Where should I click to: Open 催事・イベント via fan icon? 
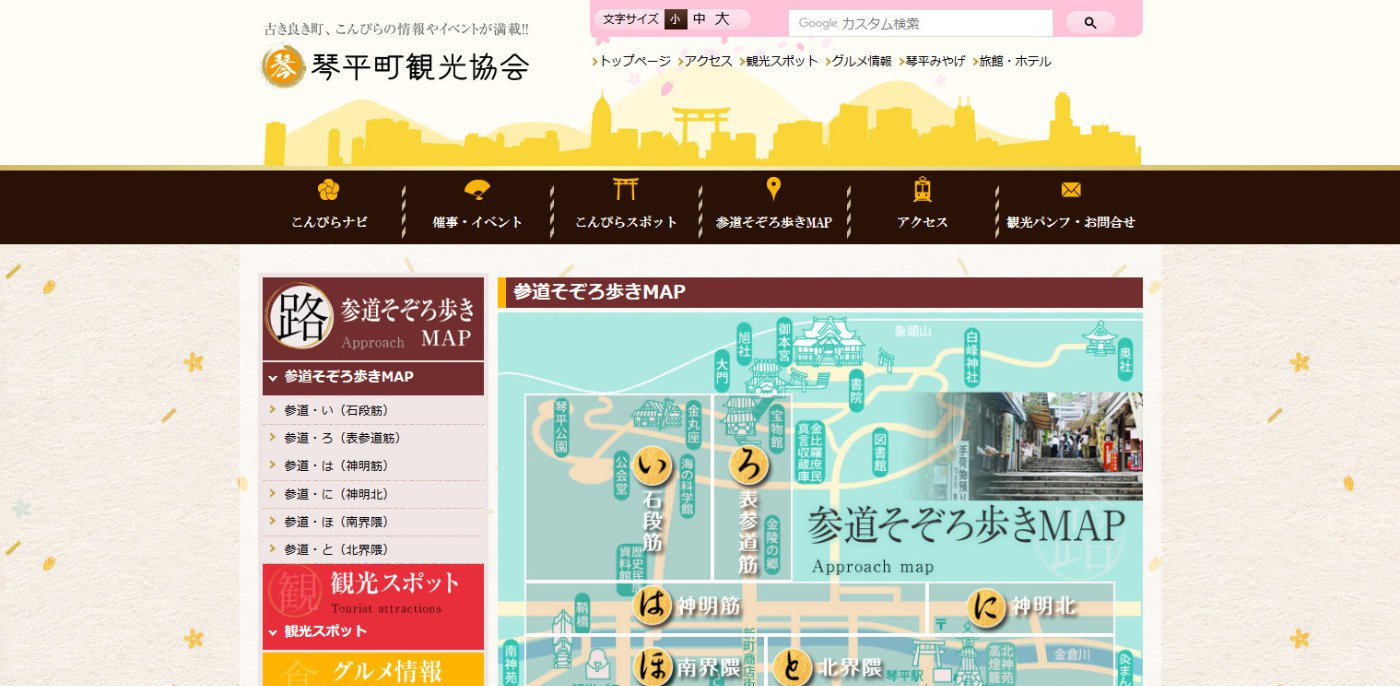pos(477,190)
